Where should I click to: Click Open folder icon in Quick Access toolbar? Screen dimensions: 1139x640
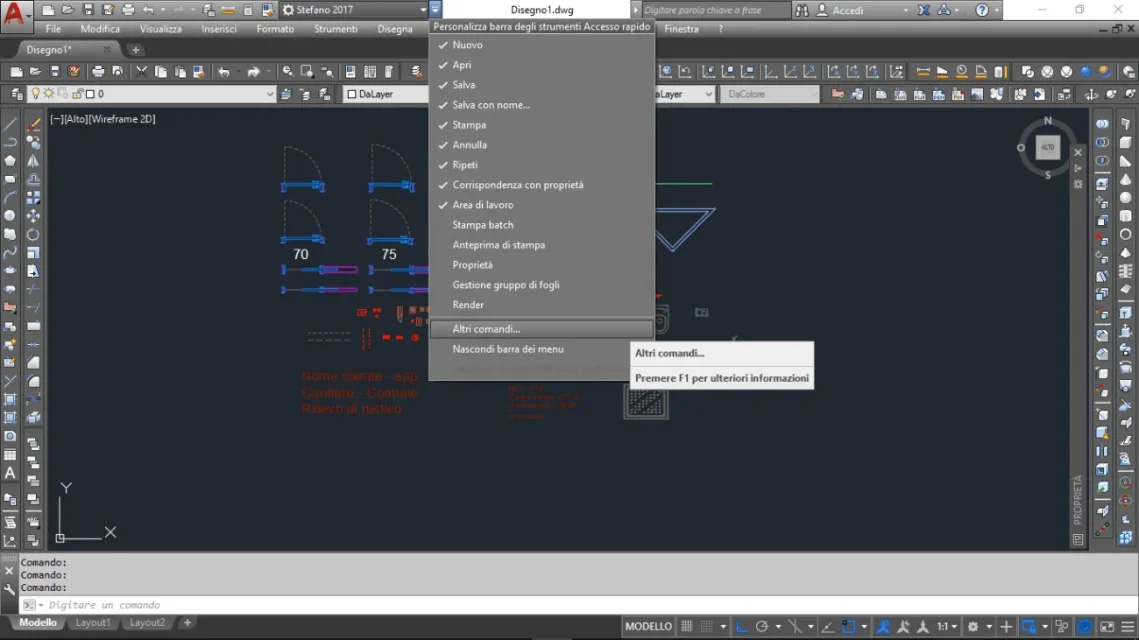point(68,10)
